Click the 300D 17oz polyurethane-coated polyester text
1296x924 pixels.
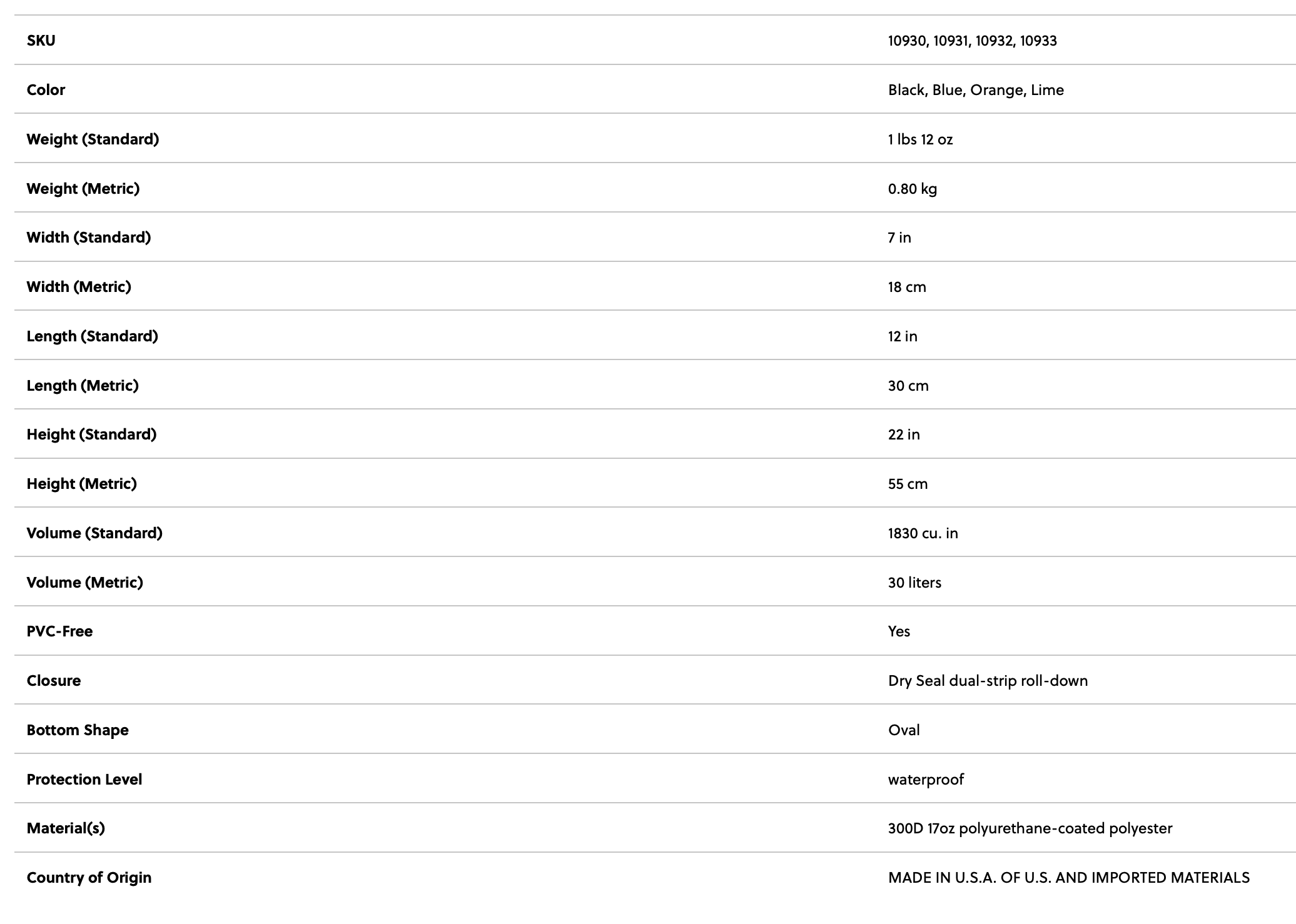point(1030,828)
